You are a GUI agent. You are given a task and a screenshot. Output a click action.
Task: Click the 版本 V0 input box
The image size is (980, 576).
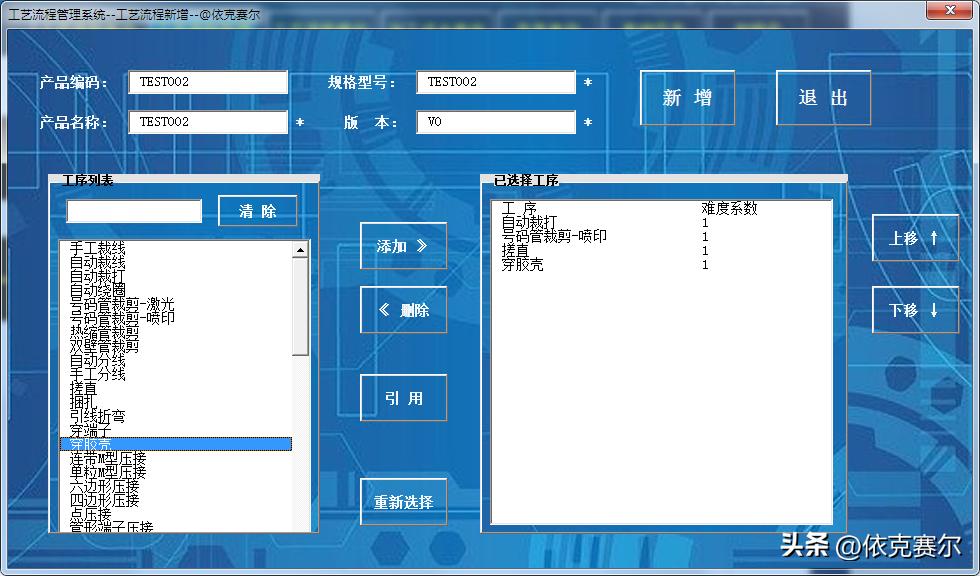tap(495, 121)
